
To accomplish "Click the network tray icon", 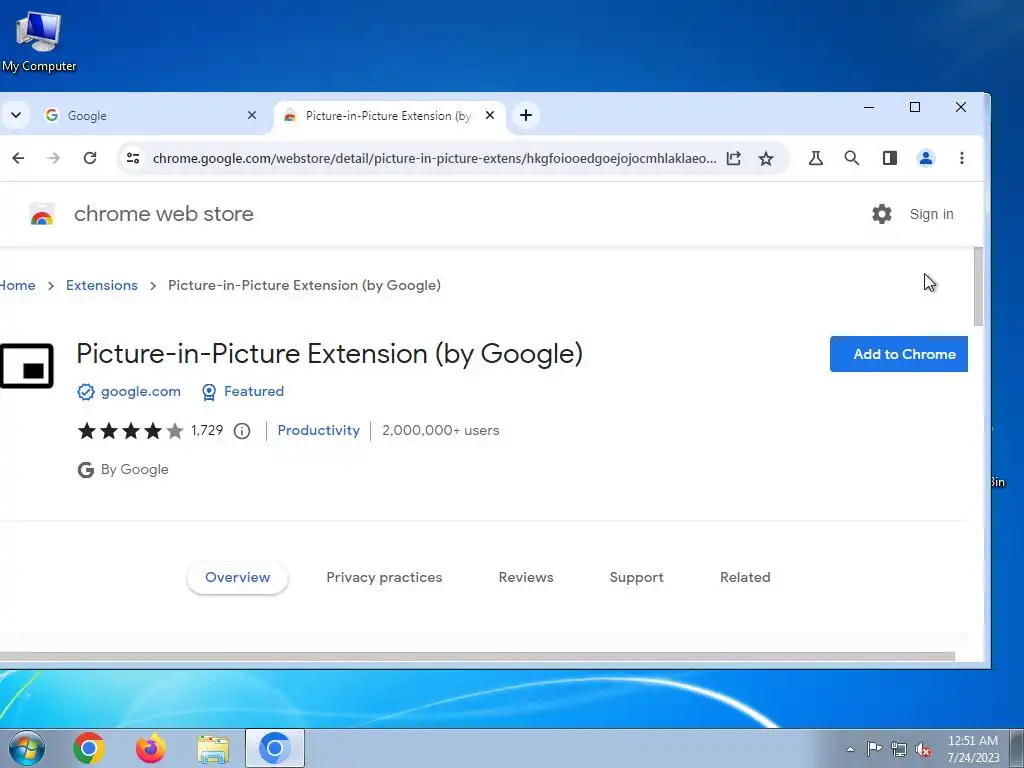I will click(899, 749).
